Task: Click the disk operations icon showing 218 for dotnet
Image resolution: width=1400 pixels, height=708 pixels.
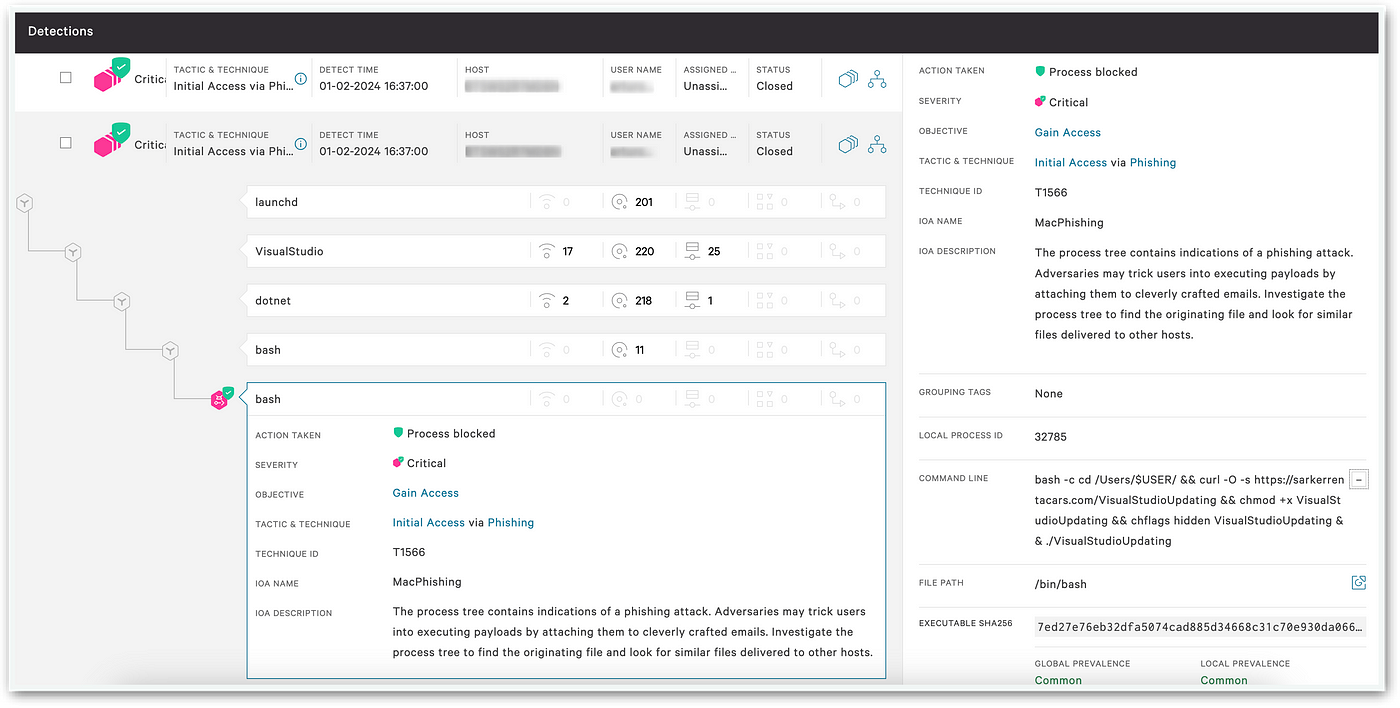Action: [620, 300]
